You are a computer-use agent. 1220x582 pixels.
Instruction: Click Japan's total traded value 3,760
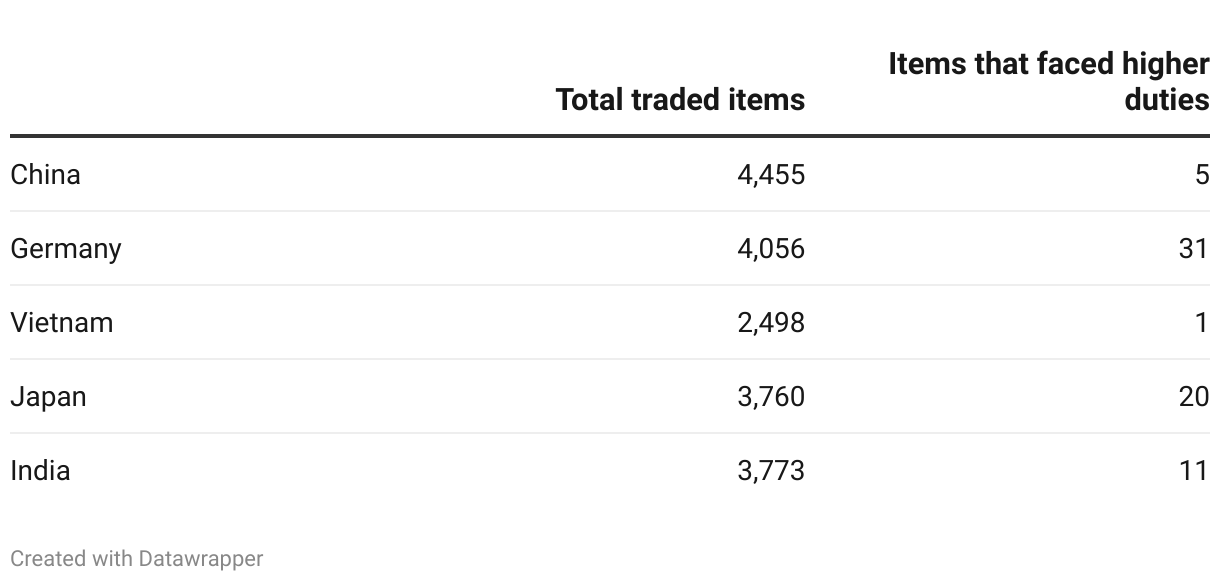tap(771, 397)
